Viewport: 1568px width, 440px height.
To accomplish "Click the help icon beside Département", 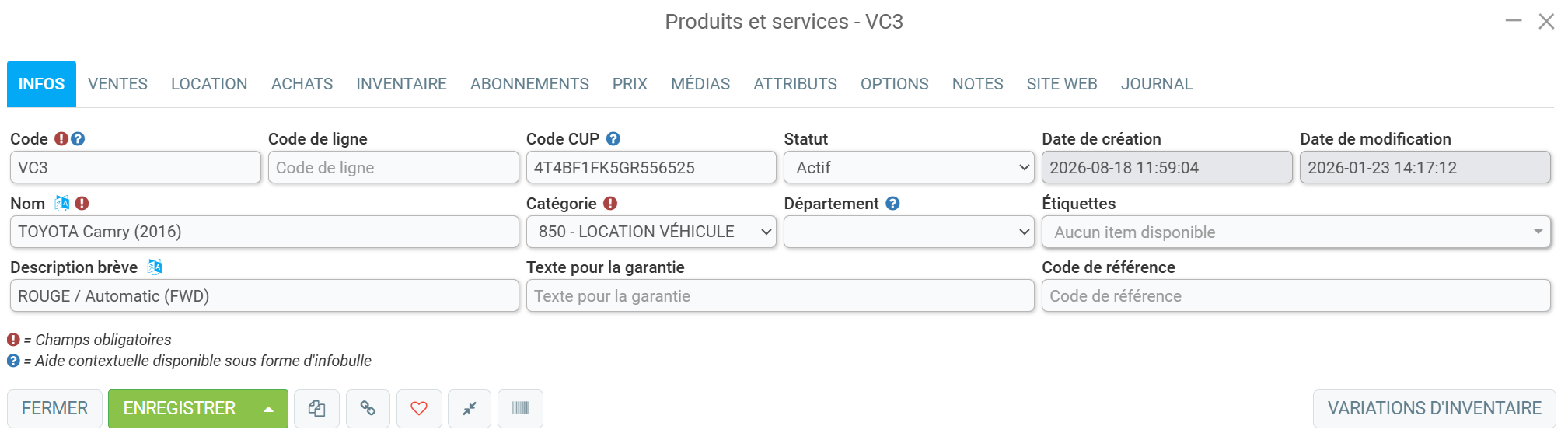I will click(x=892, y=204).
